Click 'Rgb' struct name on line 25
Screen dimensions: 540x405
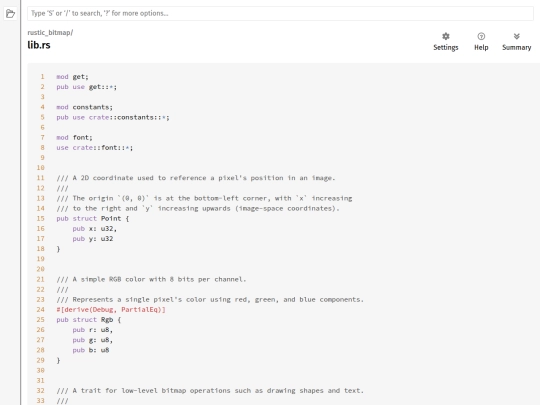coord(107,320)
